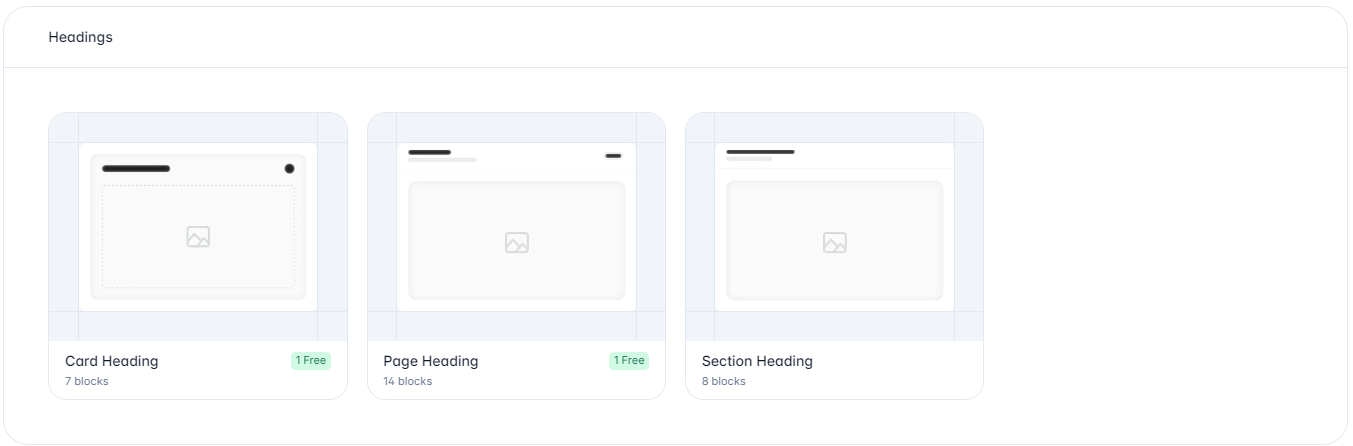The height and width of the screenshot is (446, 1353).
Task: Click the black title bar in Section Heading preview
Action: tap(760, 152)
